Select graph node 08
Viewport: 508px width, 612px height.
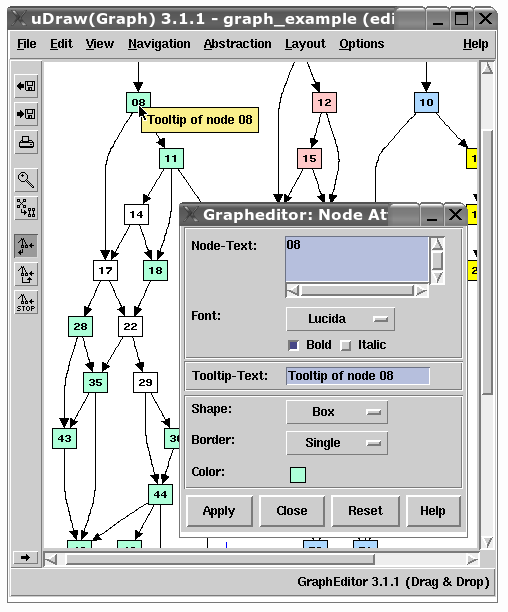pos(138,102)
